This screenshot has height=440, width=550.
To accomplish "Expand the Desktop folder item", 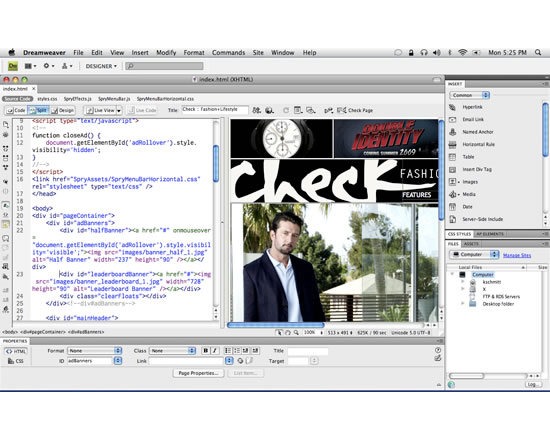I will 463,304.
